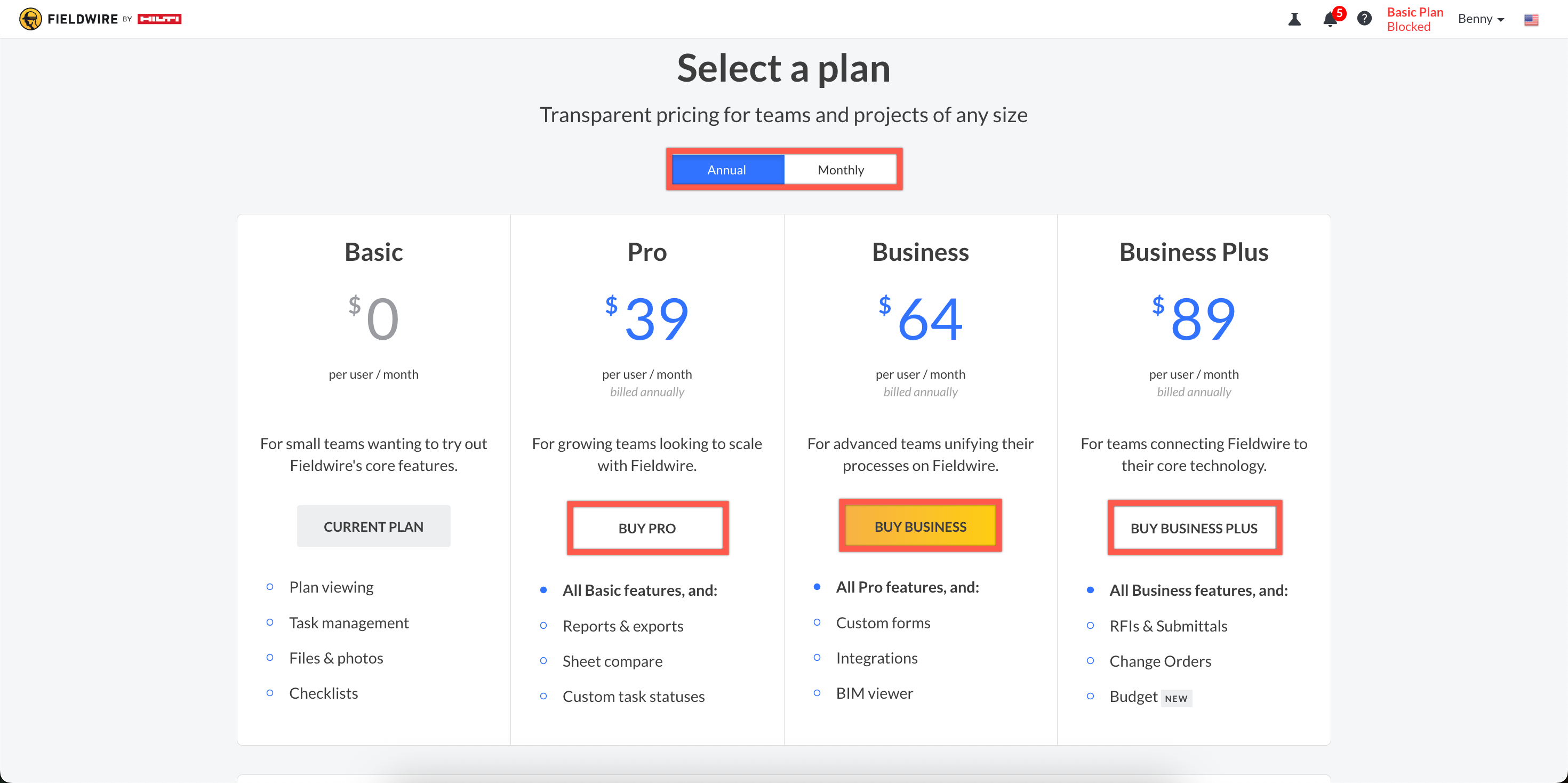This screenshot has width=1568, height=783.
Task: Click the CURRENT PLAN button
Action: [x=373, y=526]
